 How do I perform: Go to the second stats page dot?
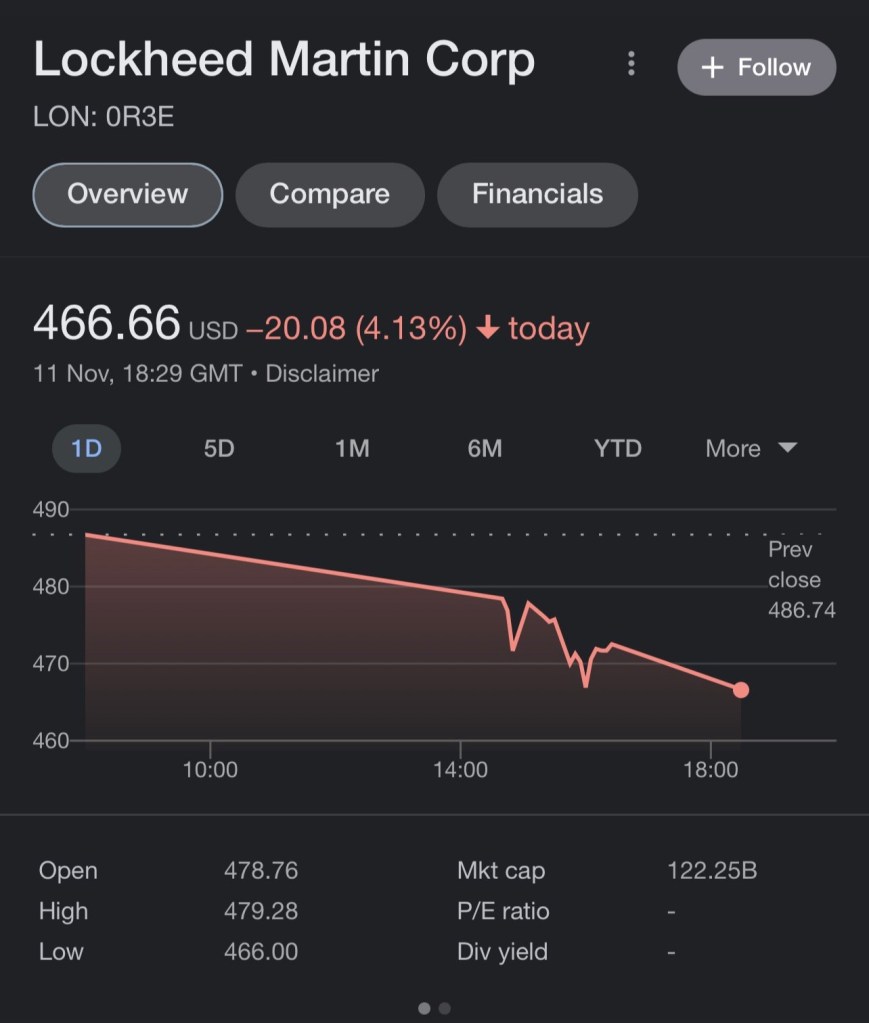point(445,1009)
